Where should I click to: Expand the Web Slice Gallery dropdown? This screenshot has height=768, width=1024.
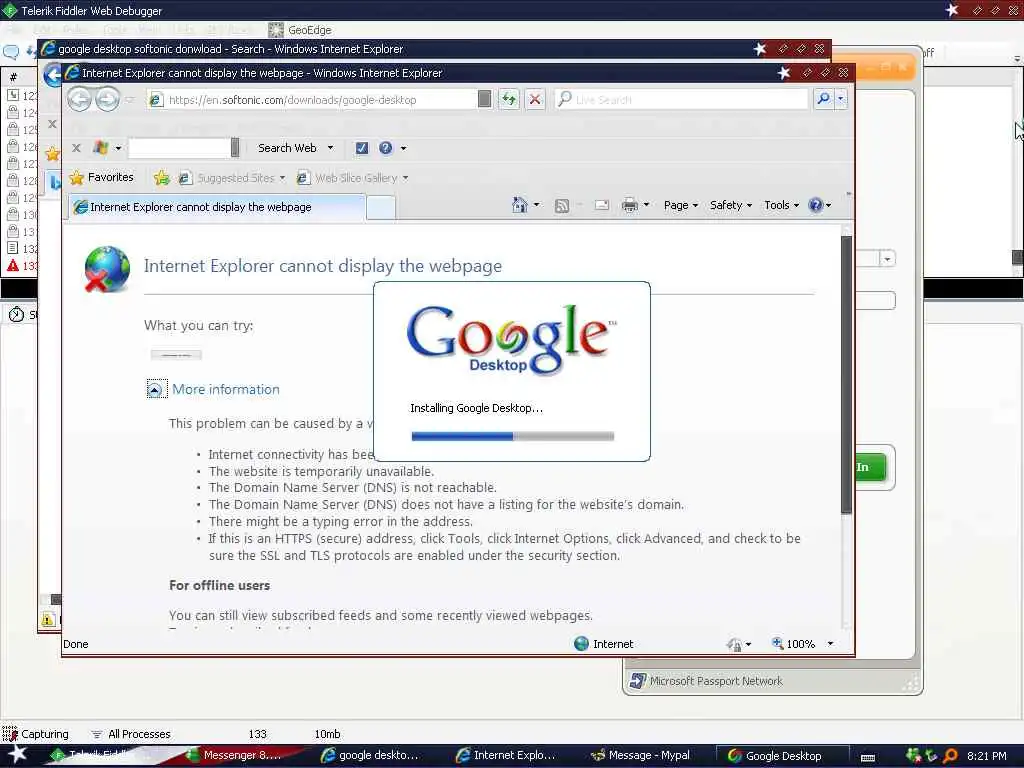tap(406, 178)
